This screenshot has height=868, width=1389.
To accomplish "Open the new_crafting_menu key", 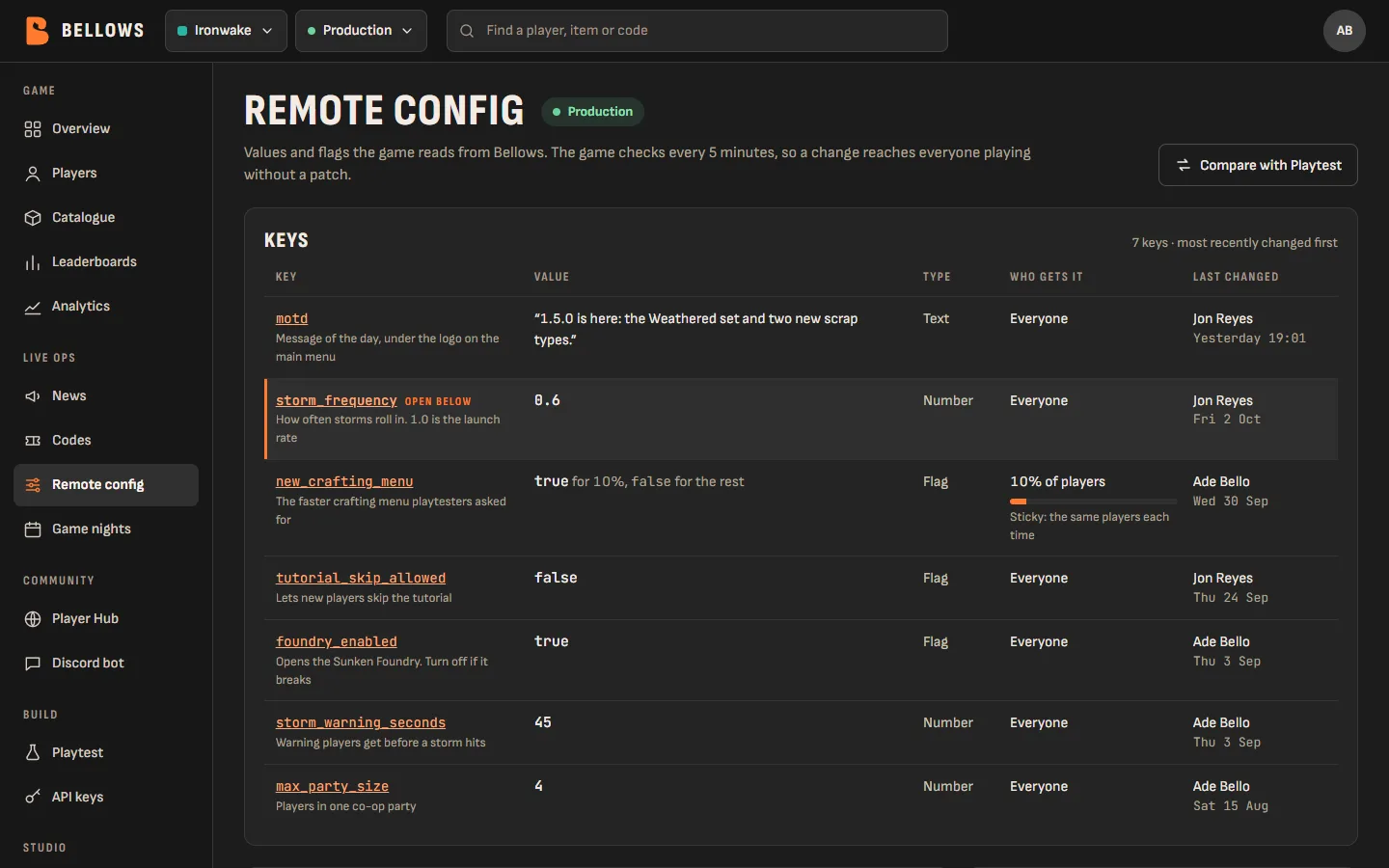I will point(344,482).
